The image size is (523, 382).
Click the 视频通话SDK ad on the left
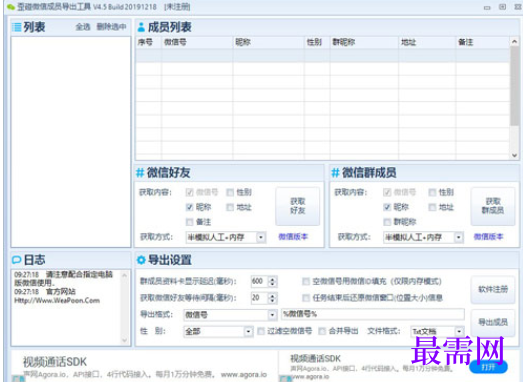(x=144, y=366)
